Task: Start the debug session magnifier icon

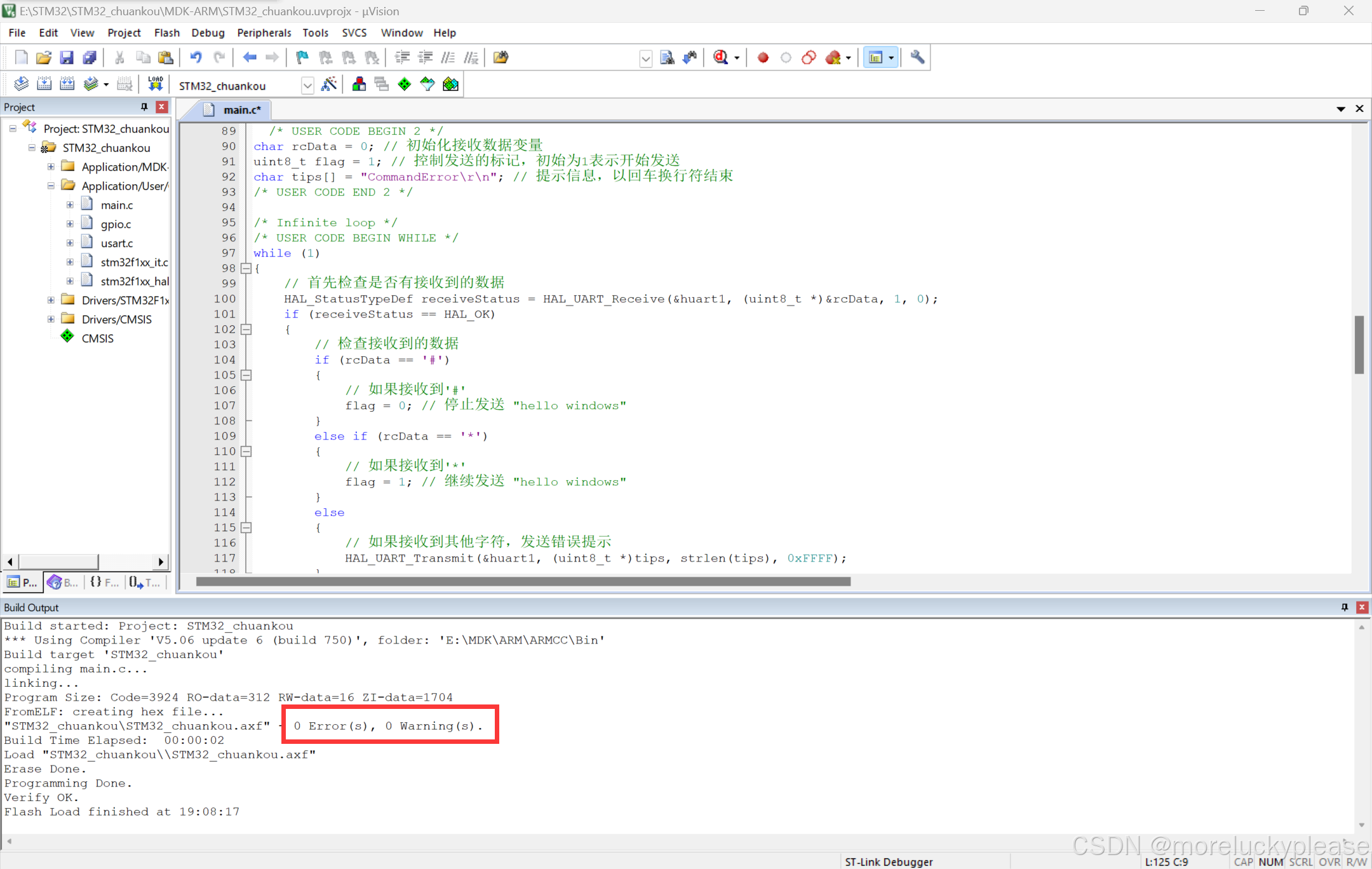Action: pos(720,57)
